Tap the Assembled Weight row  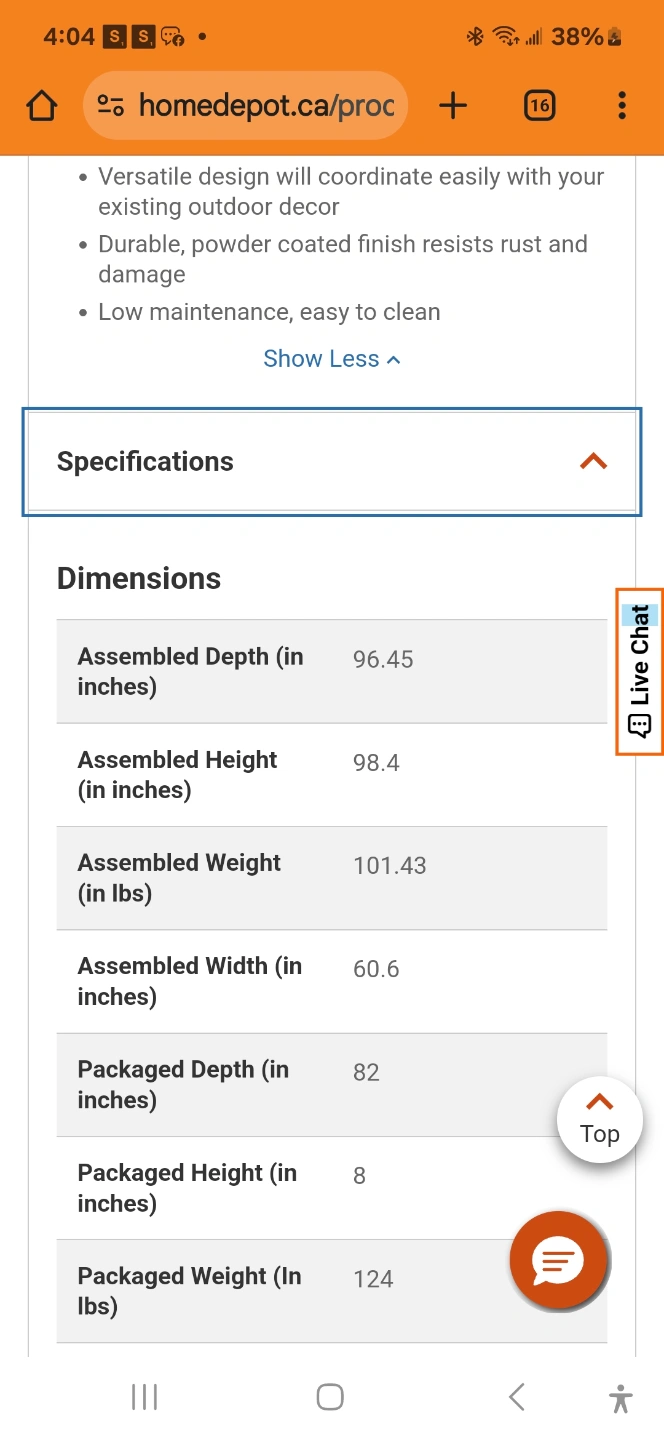tap(332, 878)
